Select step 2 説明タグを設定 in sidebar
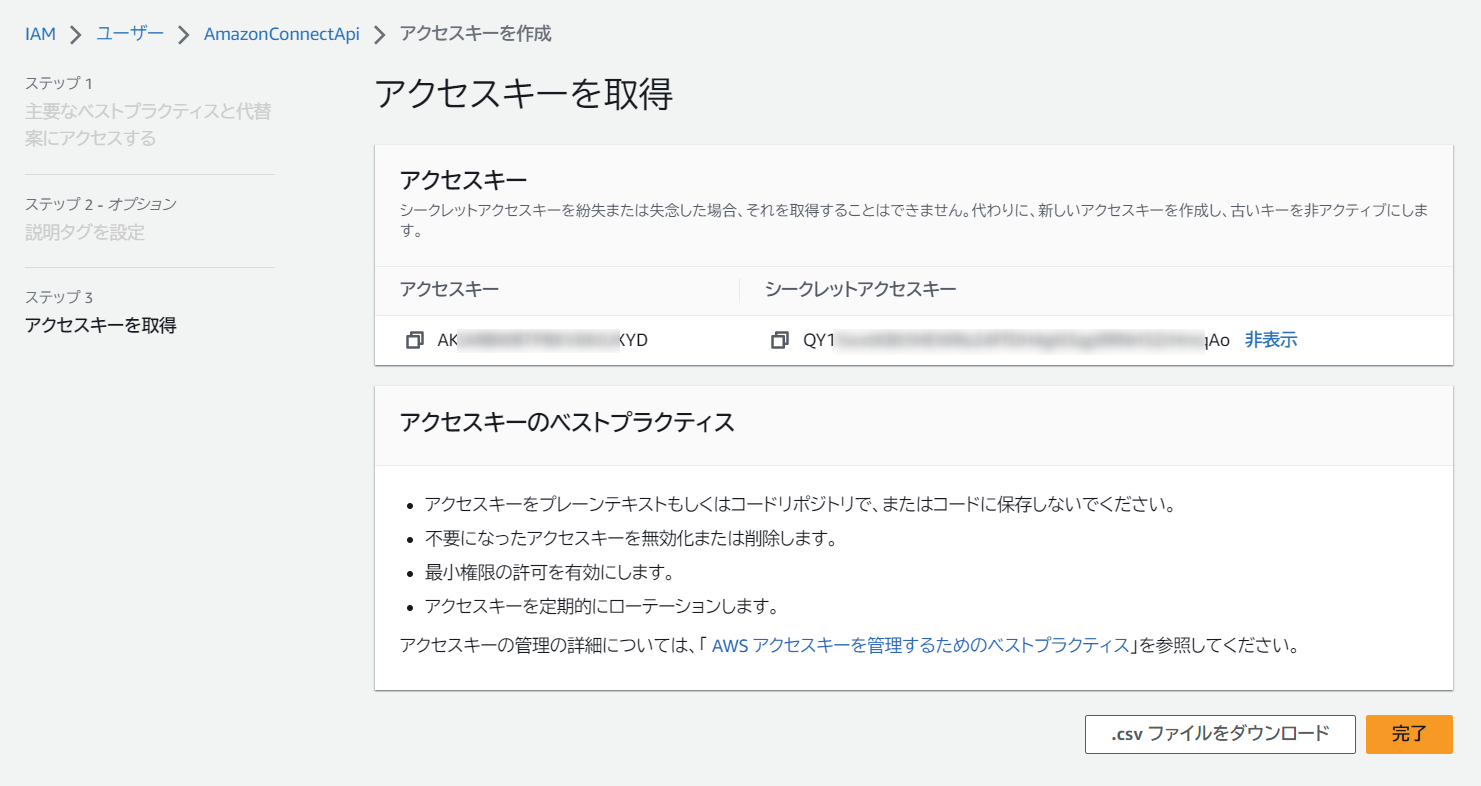Screen dimensions: 1481x786 (85, 232)
